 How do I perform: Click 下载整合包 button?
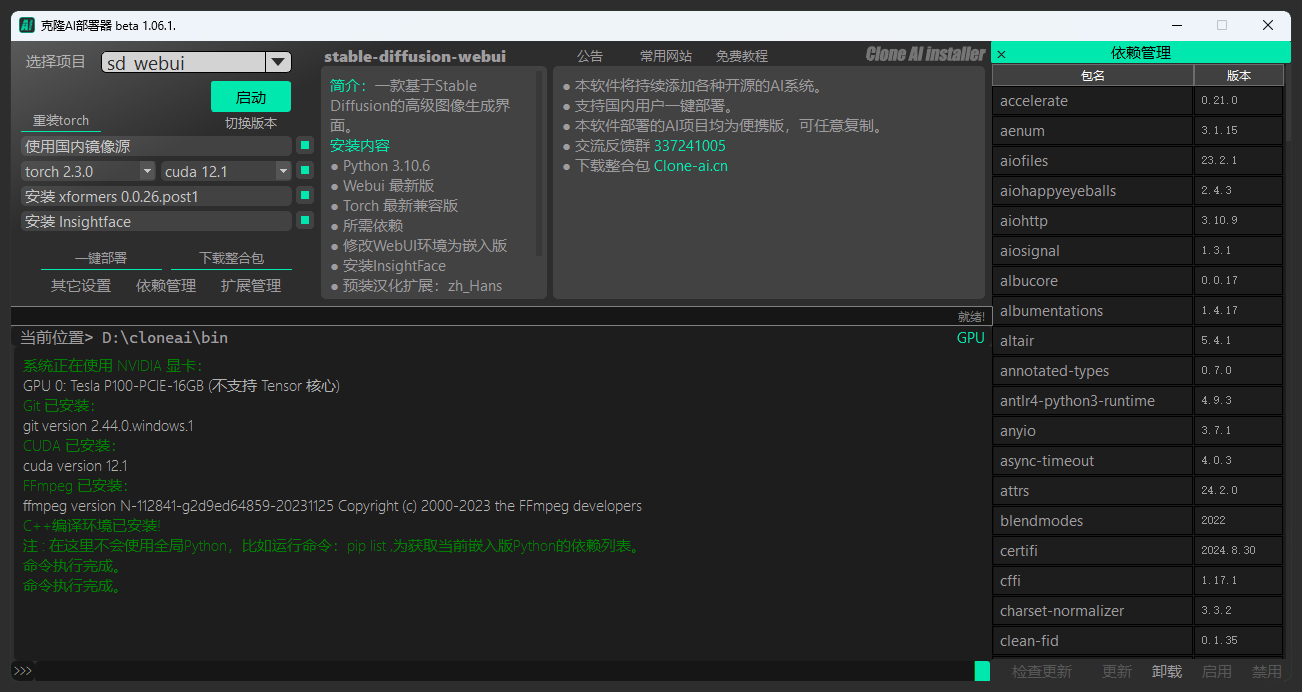pos(231,258)
